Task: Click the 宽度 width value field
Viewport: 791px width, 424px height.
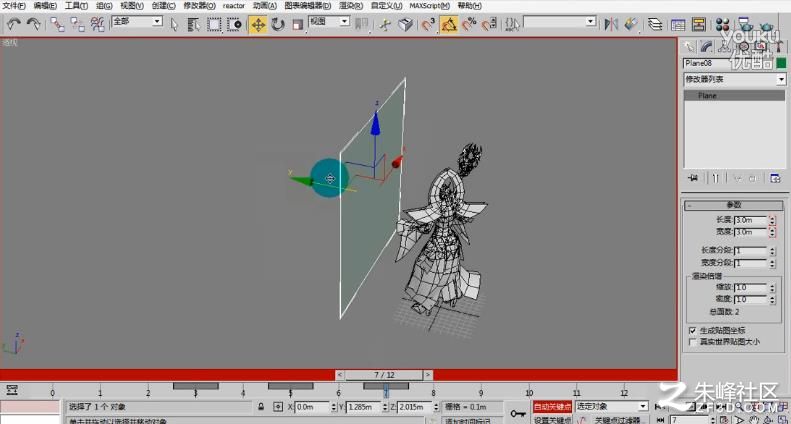Action: tap(751, 232)
